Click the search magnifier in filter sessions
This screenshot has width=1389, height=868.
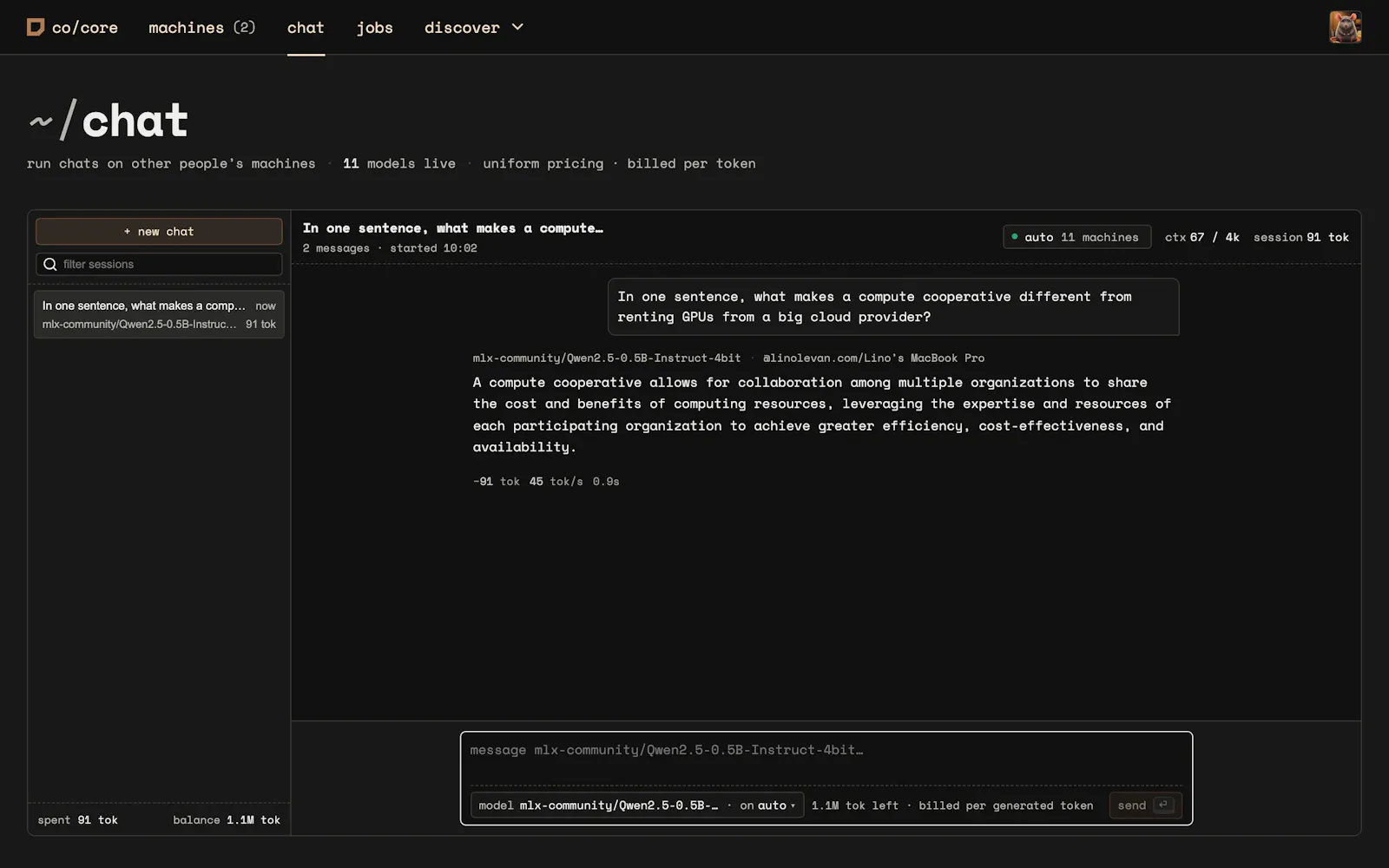50,264
